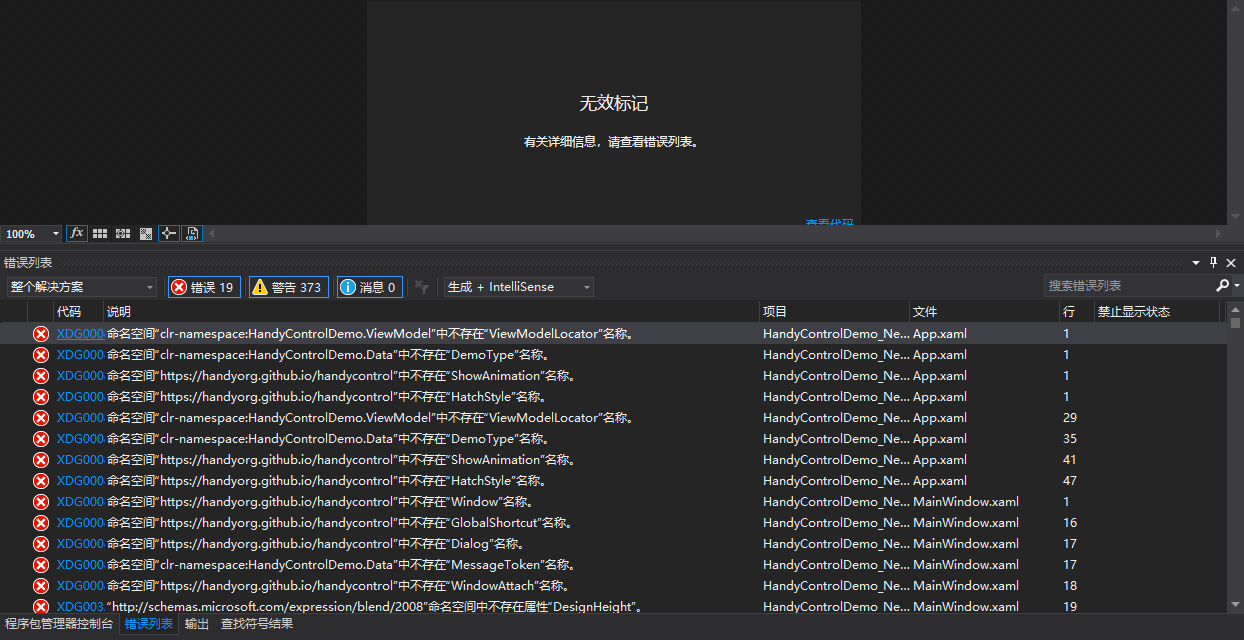Click error icon of WindowAttach row
The width and height of the screenshot is (1244, 640).
pos(41,586)
